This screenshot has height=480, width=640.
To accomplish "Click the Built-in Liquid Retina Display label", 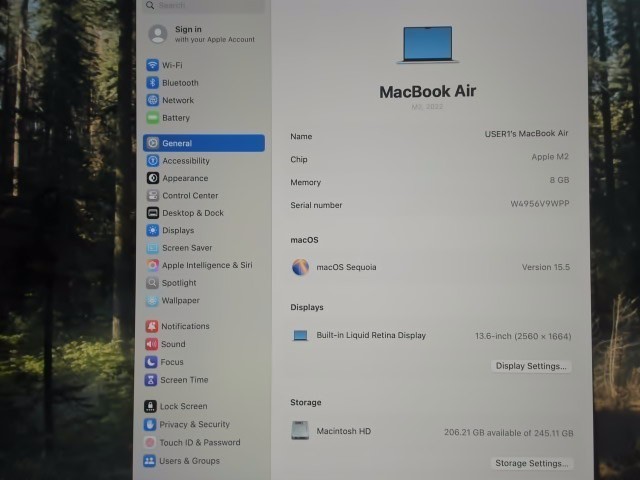I will (x=371, y=336).
